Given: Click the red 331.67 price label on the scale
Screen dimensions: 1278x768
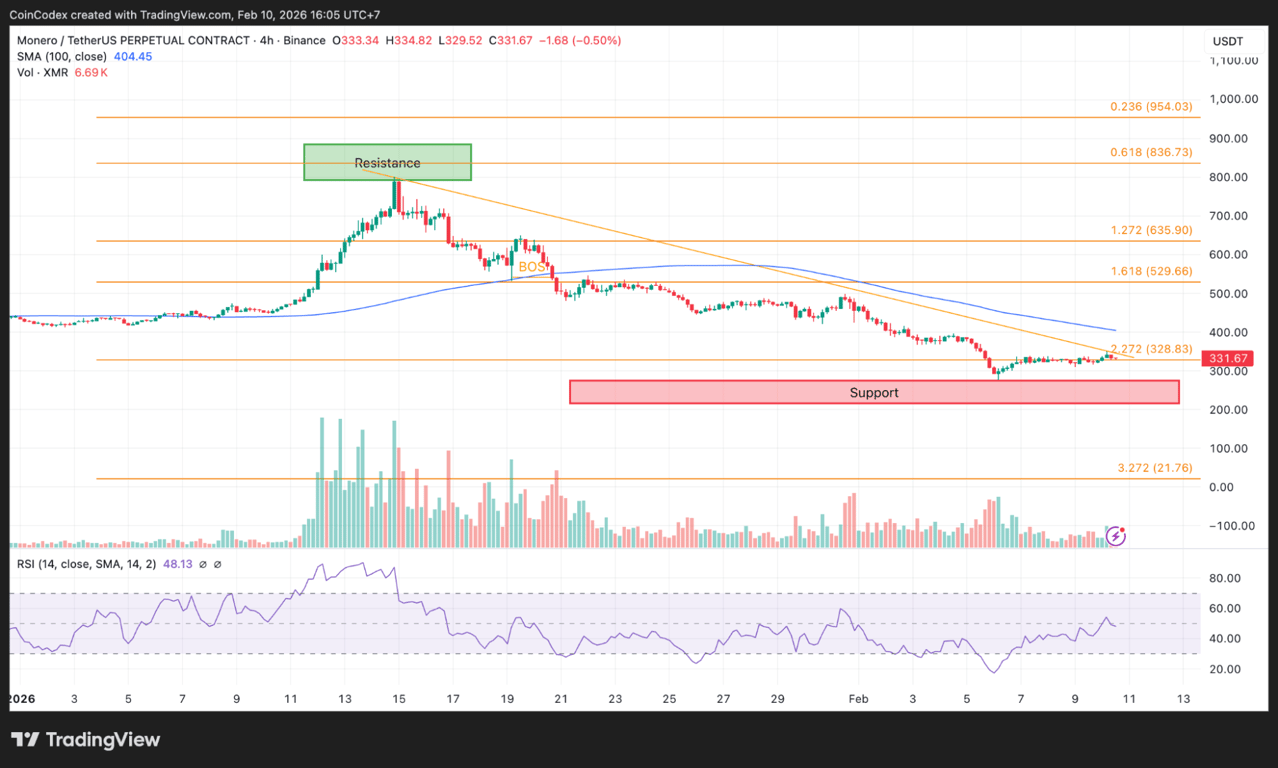Looking at the screenshot, I should point(1226,357).
